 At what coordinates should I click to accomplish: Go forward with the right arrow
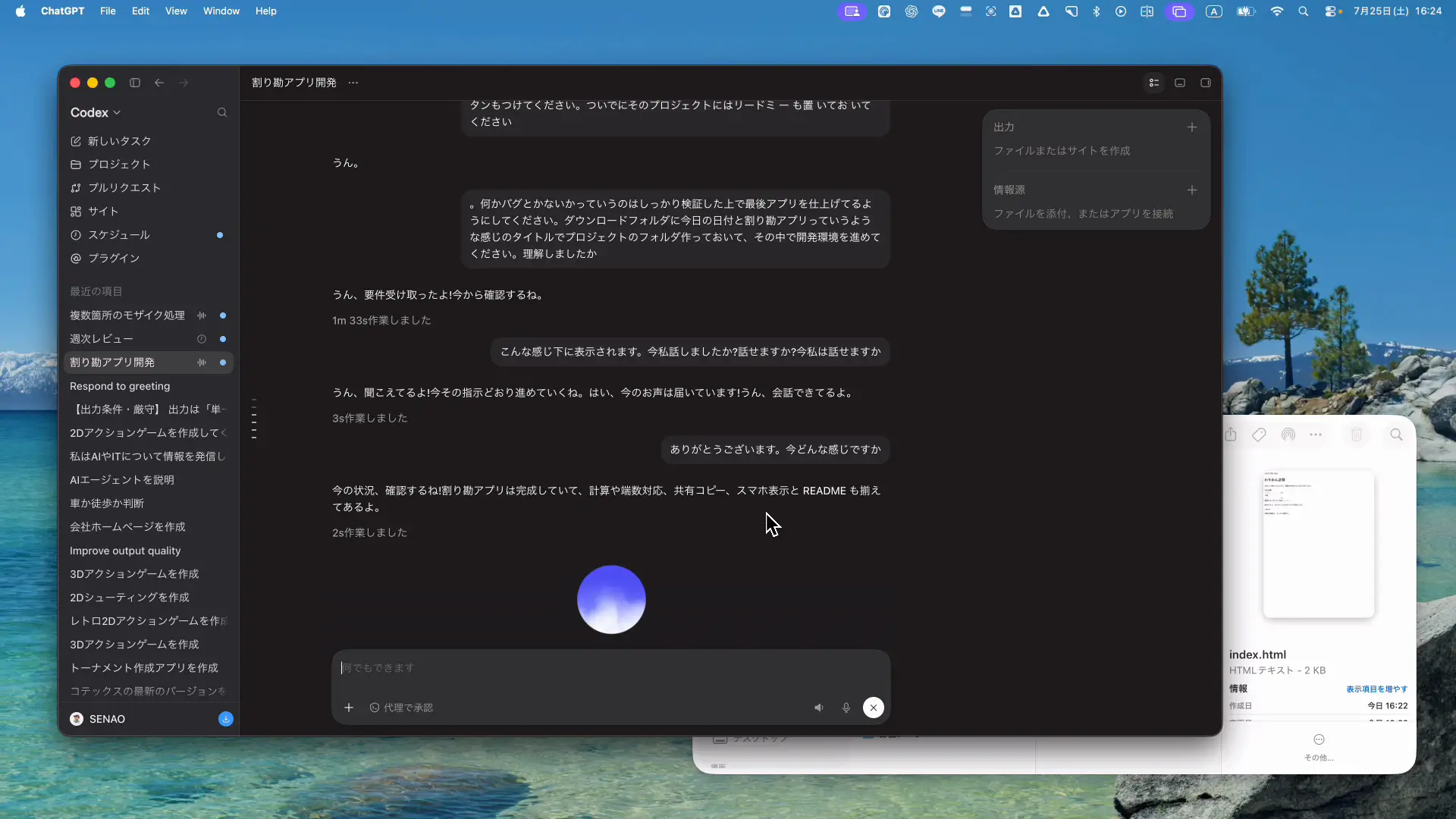click(184, 83)
